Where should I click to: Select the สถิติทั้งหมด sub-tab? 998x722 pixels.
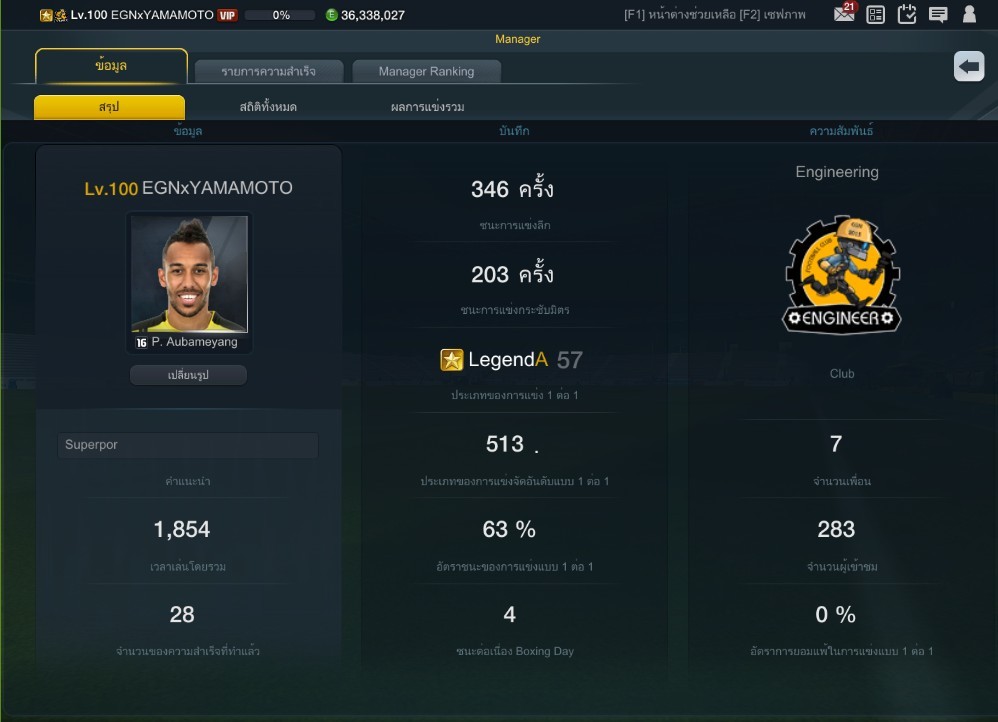(x=268, y=107)
